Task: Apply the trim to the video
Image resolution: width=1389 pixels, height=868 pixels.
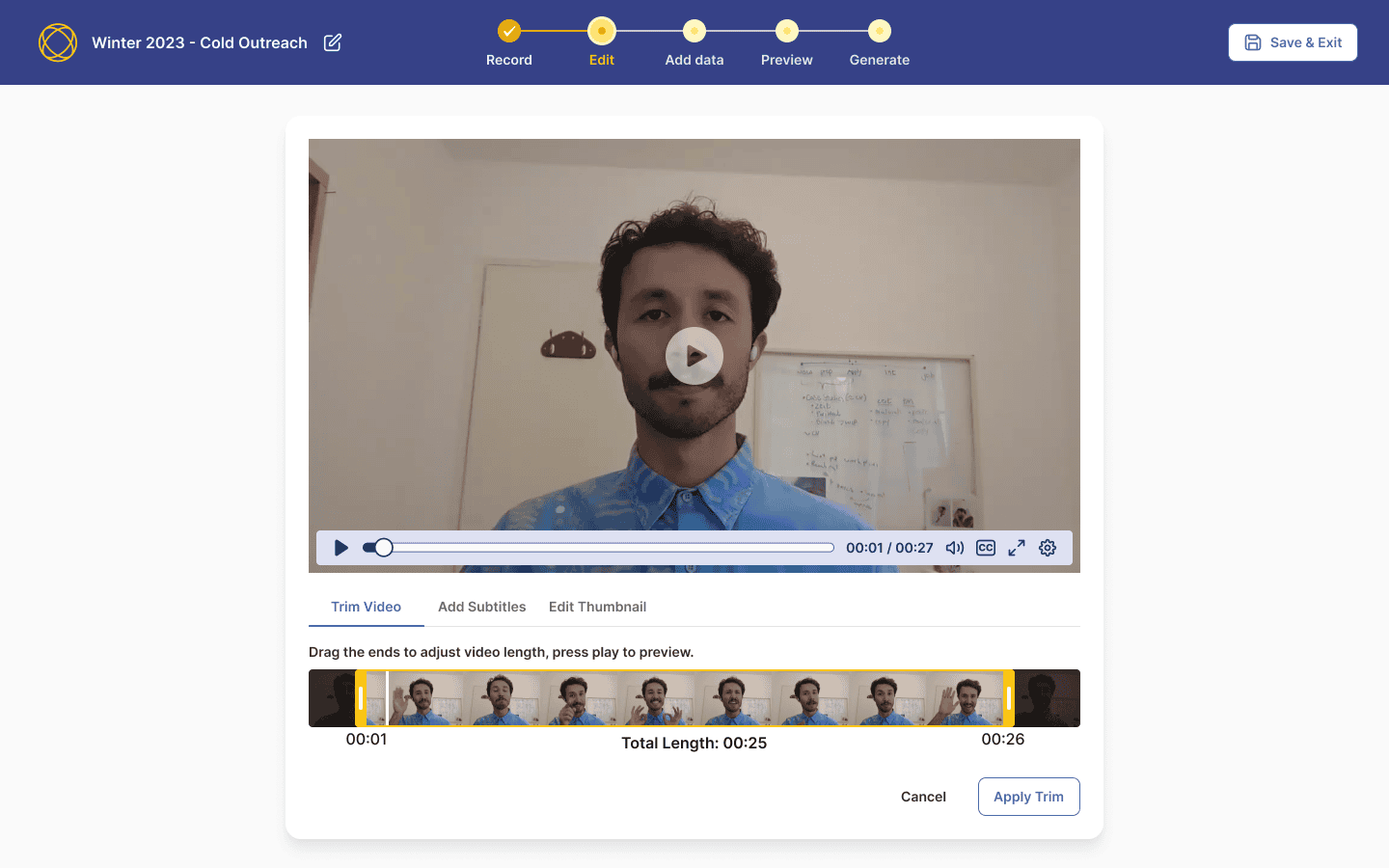Action: coord(1029,797)
